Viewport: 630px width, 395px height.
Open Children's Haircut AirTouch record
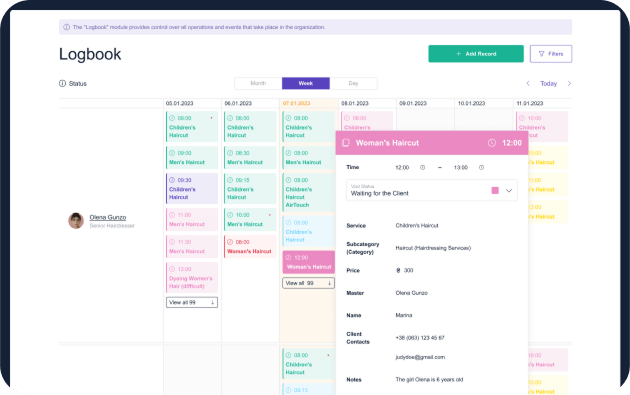[309, 192]
